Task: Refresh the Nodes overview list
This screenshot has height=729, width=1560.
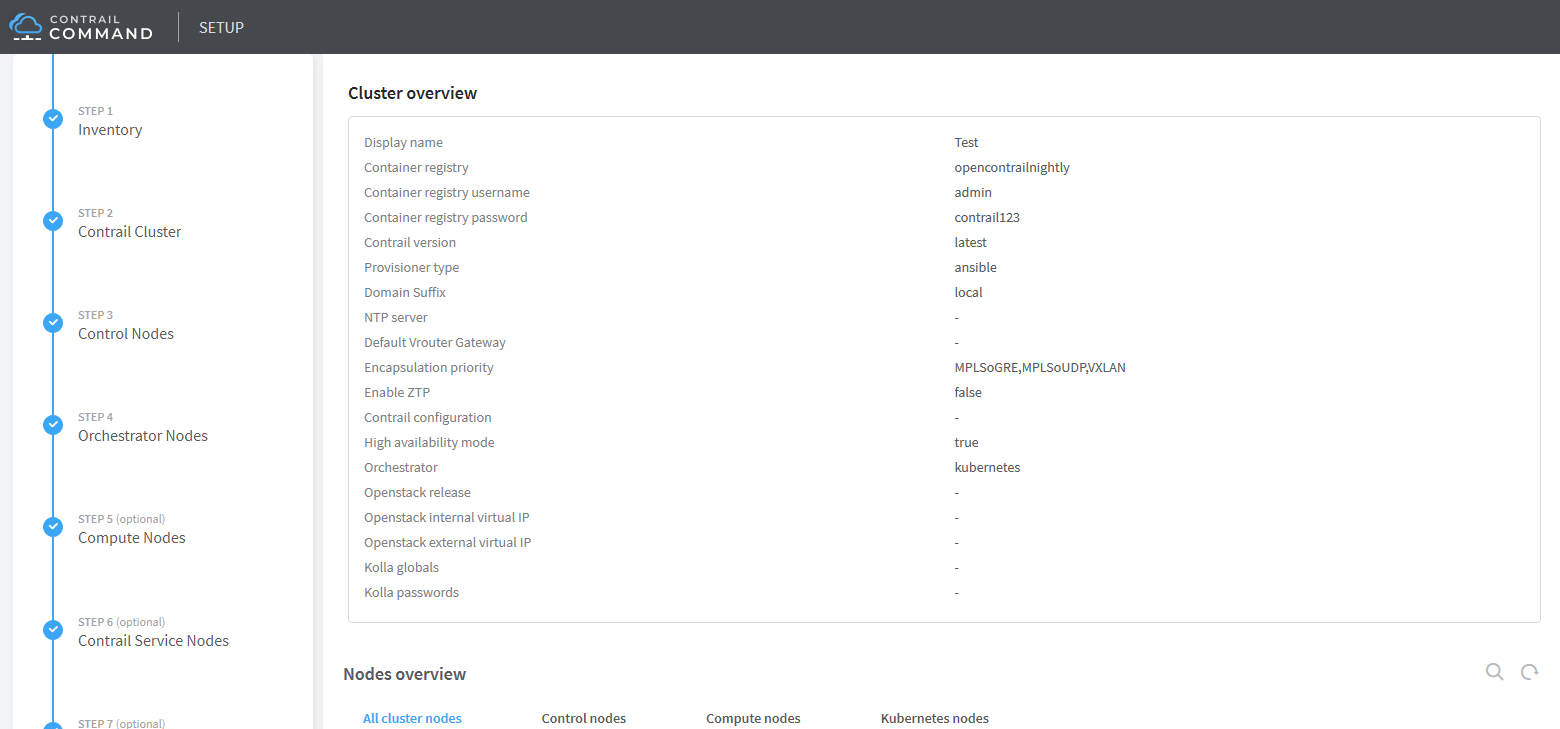Action: [1529, 672]
